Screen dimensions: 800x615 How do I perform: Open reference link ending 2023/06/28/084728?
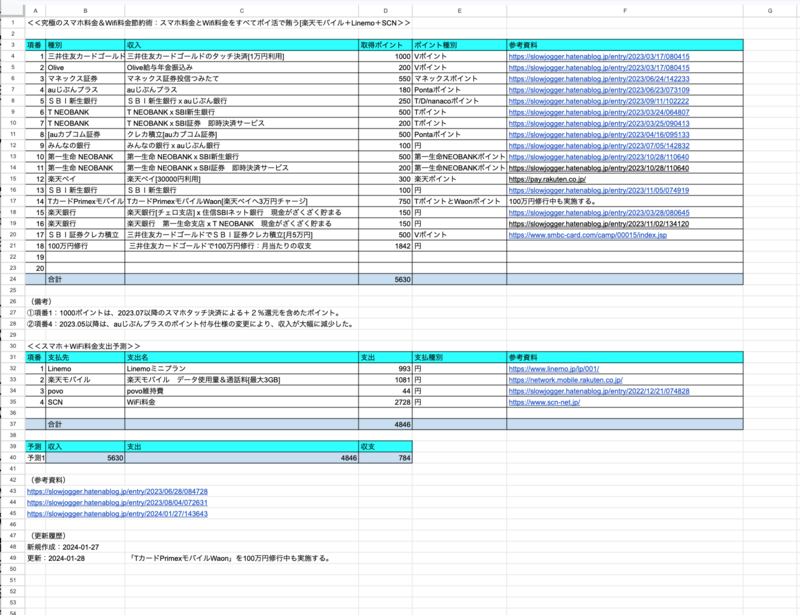point(117,491)
